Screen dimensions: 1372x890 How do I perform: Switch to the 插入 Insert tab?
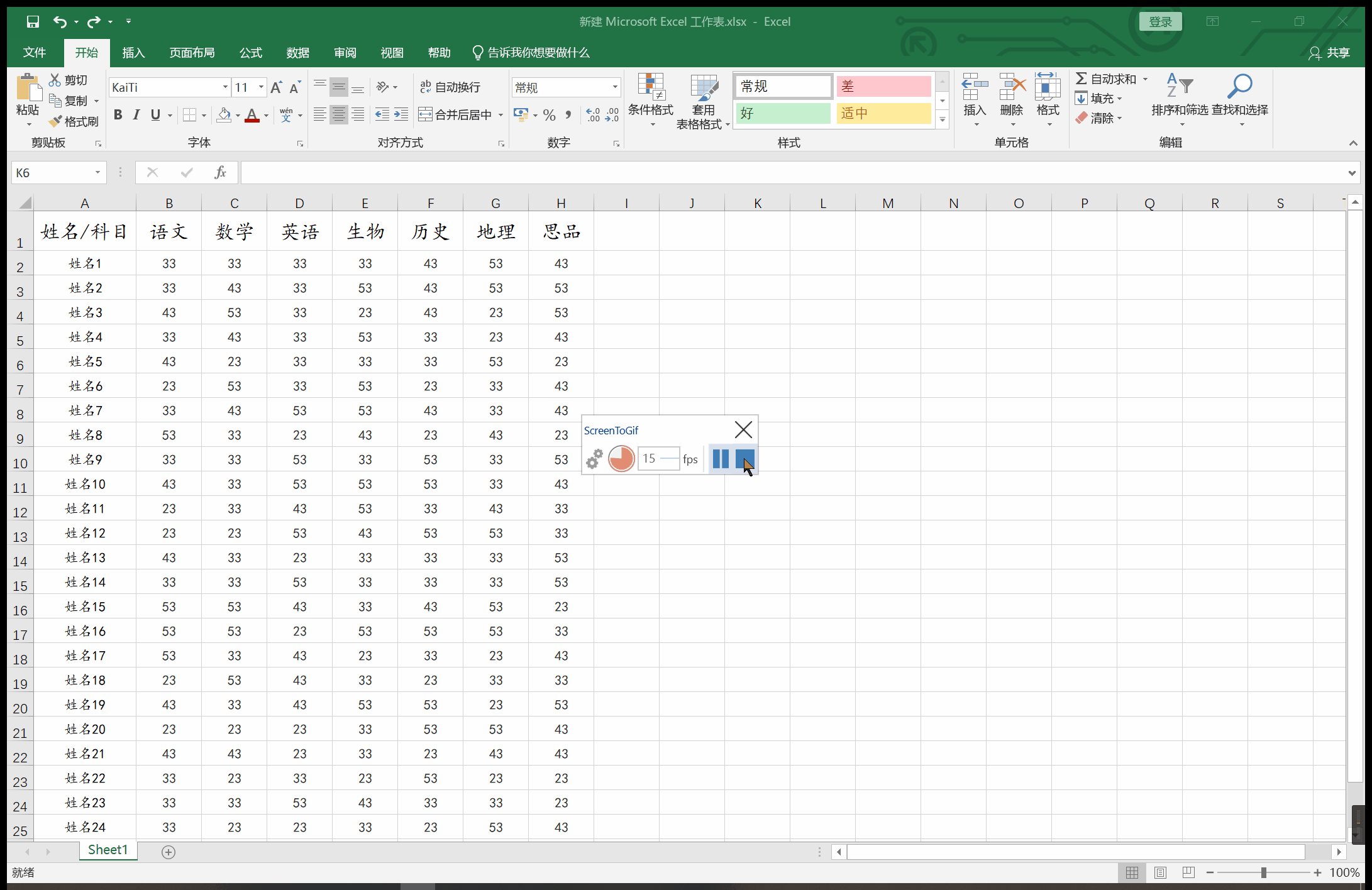pos(133,53)
